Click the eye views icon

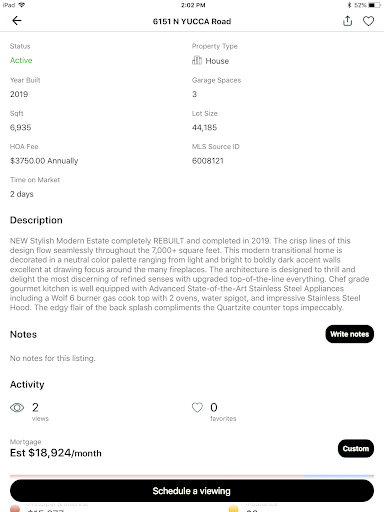click(x=17, y=407)
